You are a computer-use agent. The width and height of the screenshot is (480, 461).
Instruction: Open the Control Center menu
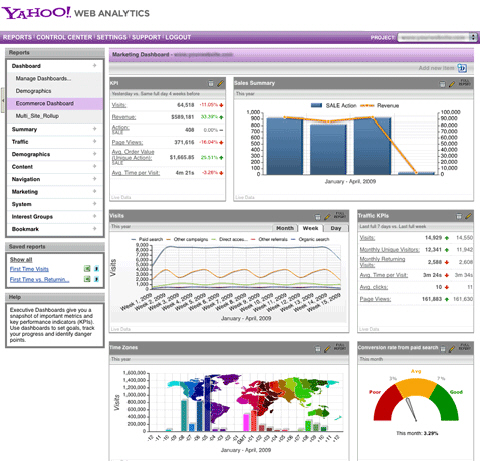64,37
